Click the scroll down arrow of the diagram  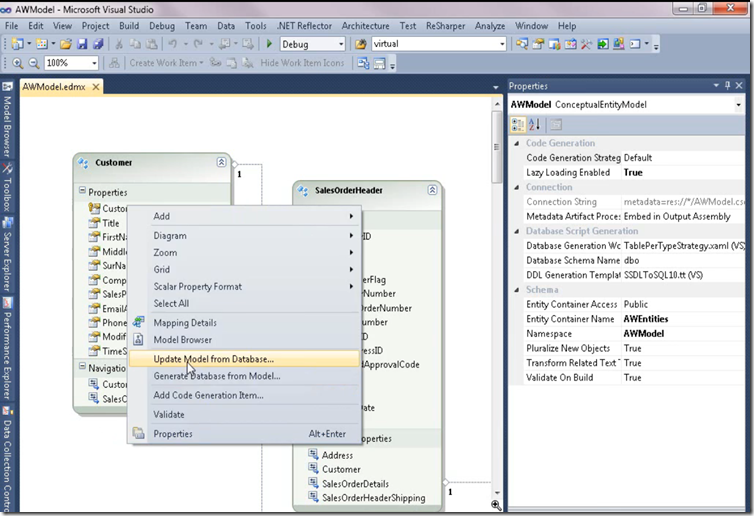click(497, 493)
